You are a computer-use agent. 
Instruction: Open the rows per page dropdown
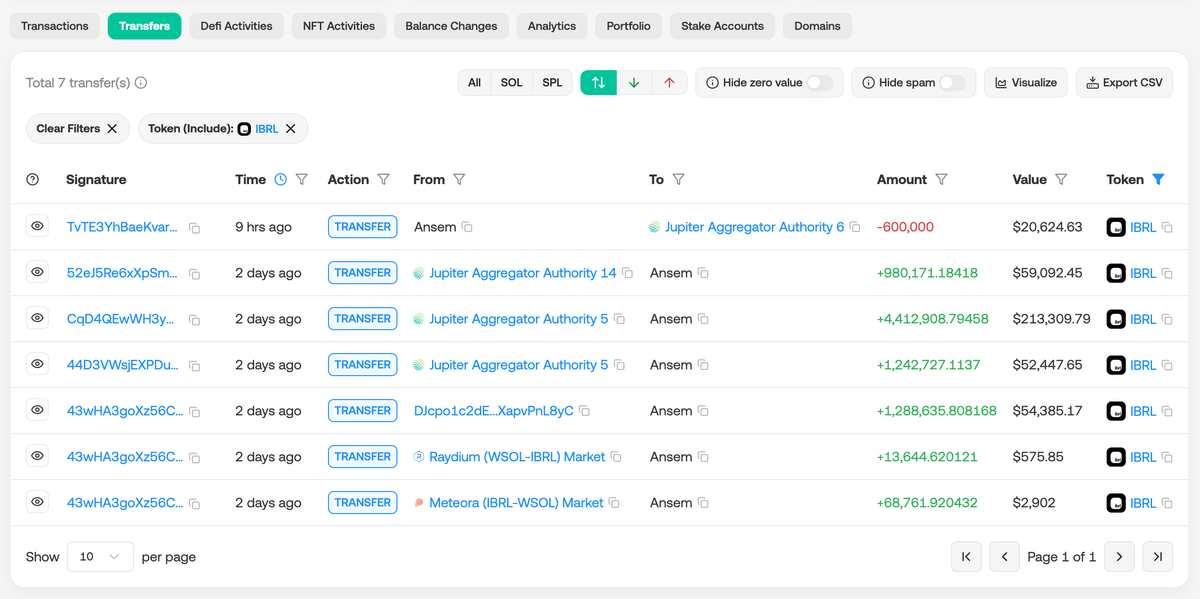(100, 557)
